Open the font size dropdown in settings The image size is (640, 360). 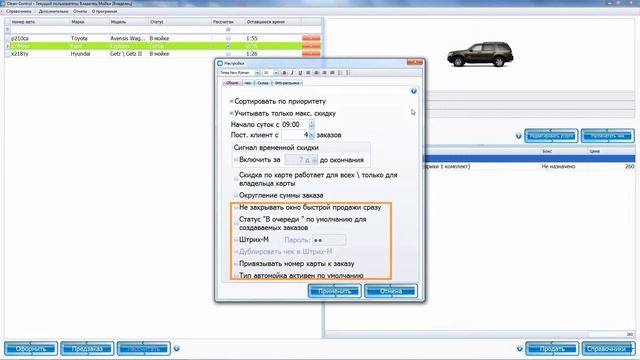tap(276, 73)
